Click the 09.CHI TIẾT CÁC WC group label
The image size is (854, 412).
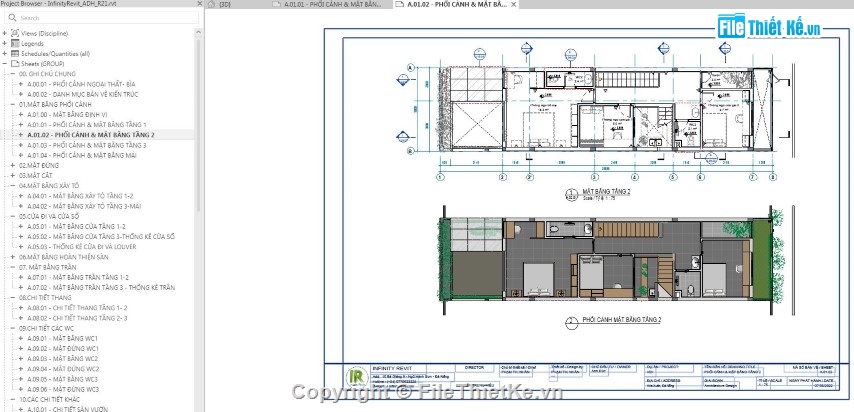(x=46, y=329)
